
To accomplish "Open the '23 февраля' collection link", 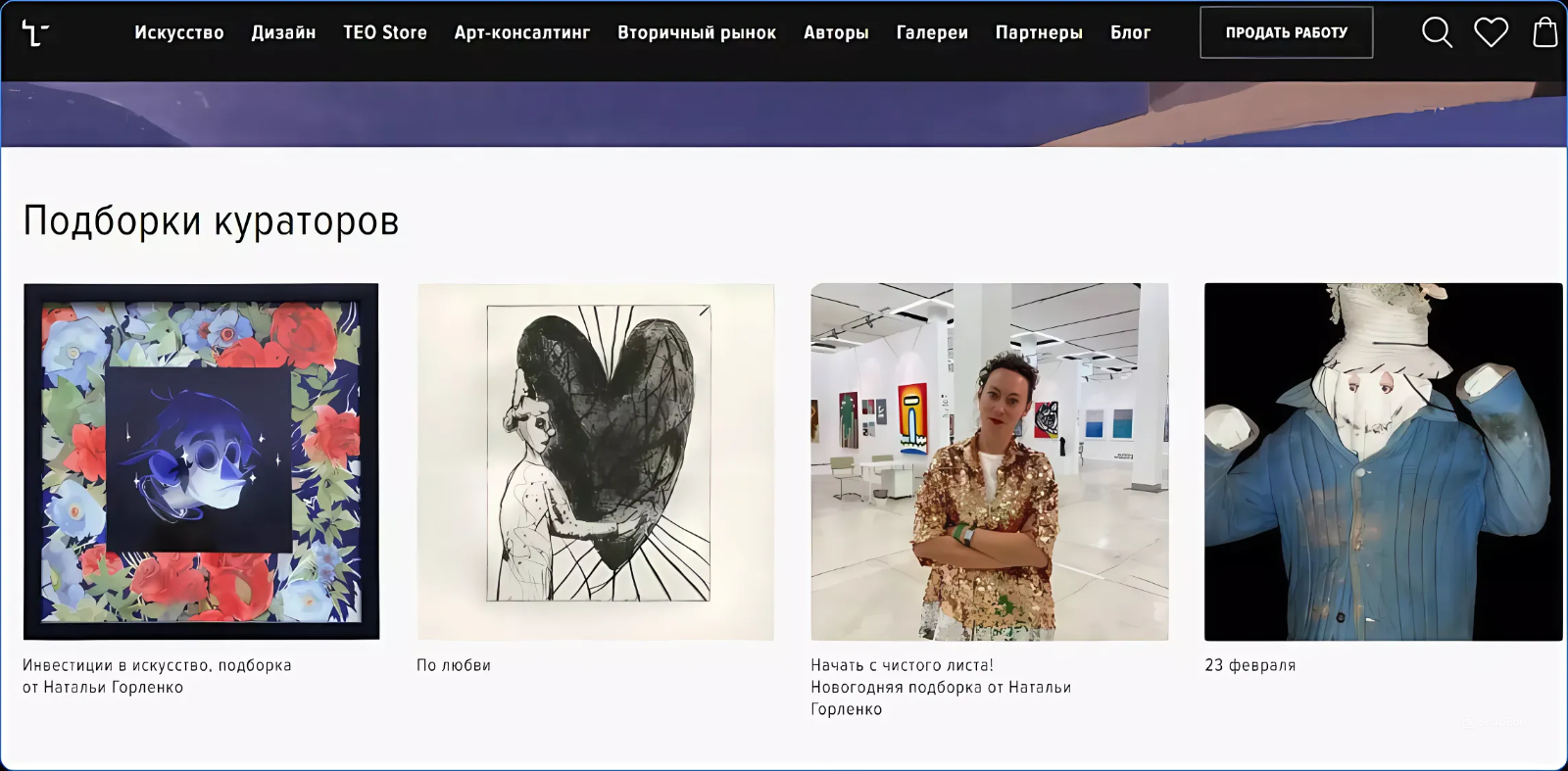I will tap(1250, 665).
